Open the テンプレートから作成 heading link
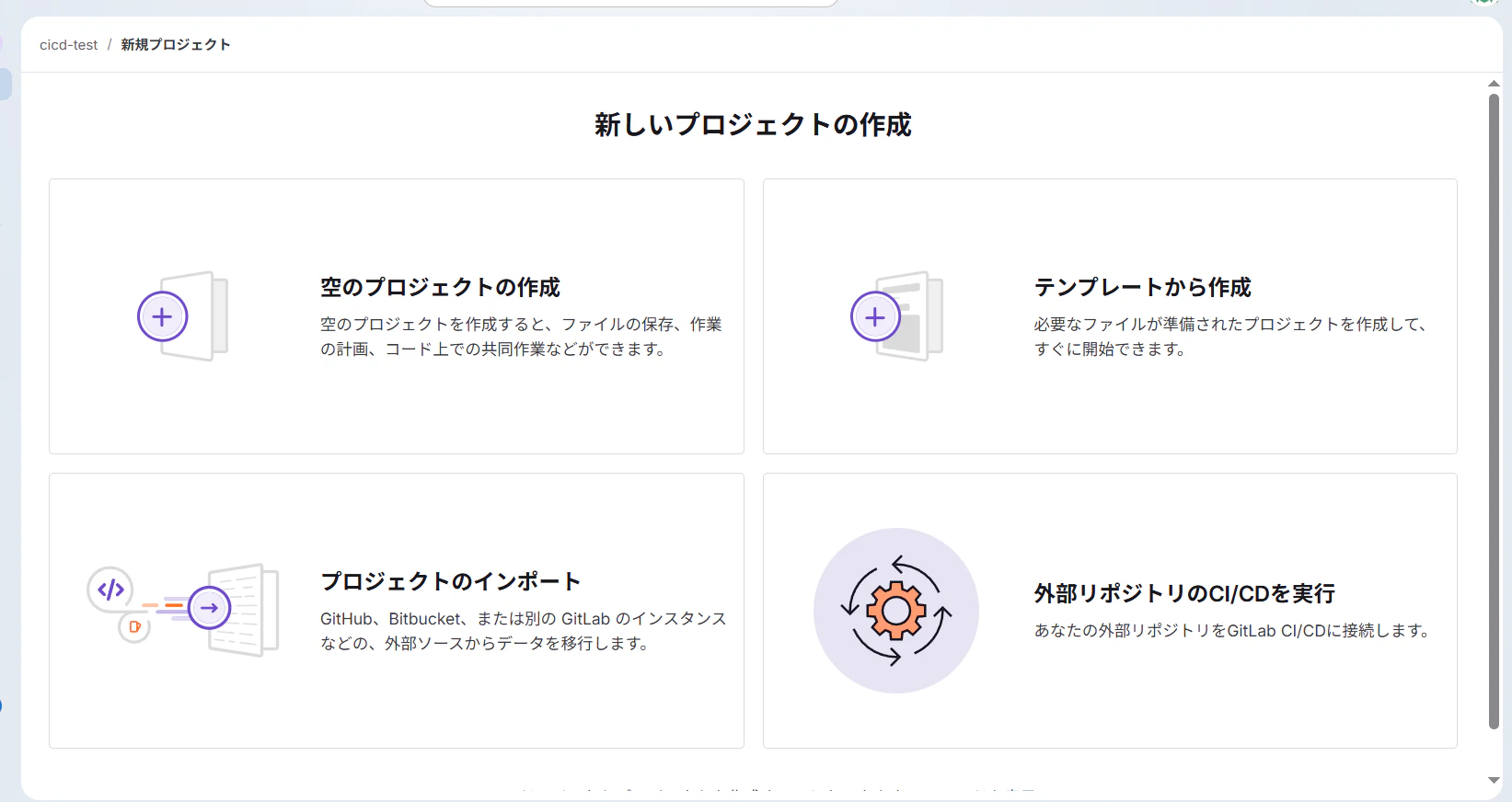 1142,287
